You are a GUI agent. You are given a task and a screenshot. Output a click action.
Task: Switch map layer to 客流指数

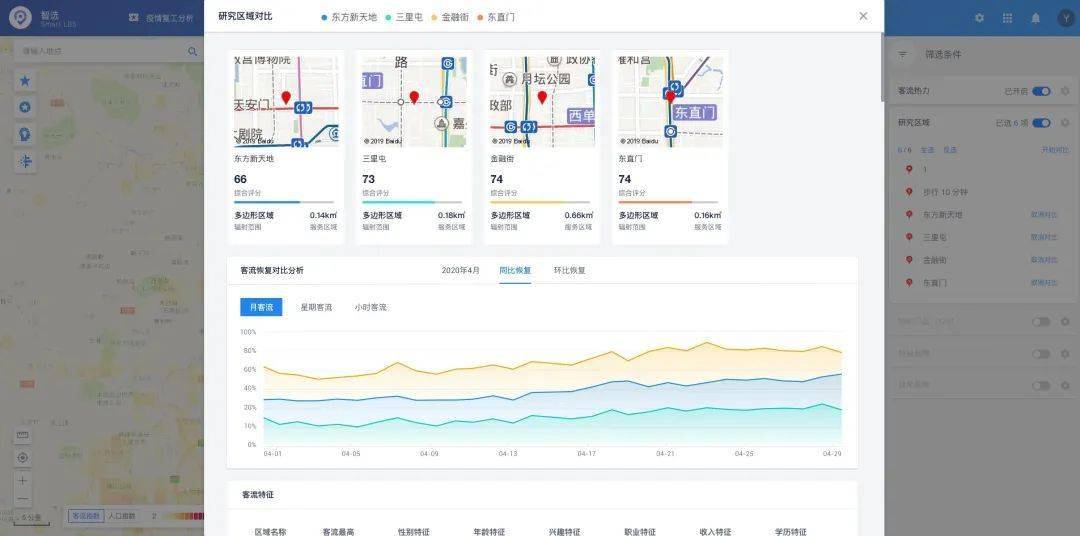[86, 515]
